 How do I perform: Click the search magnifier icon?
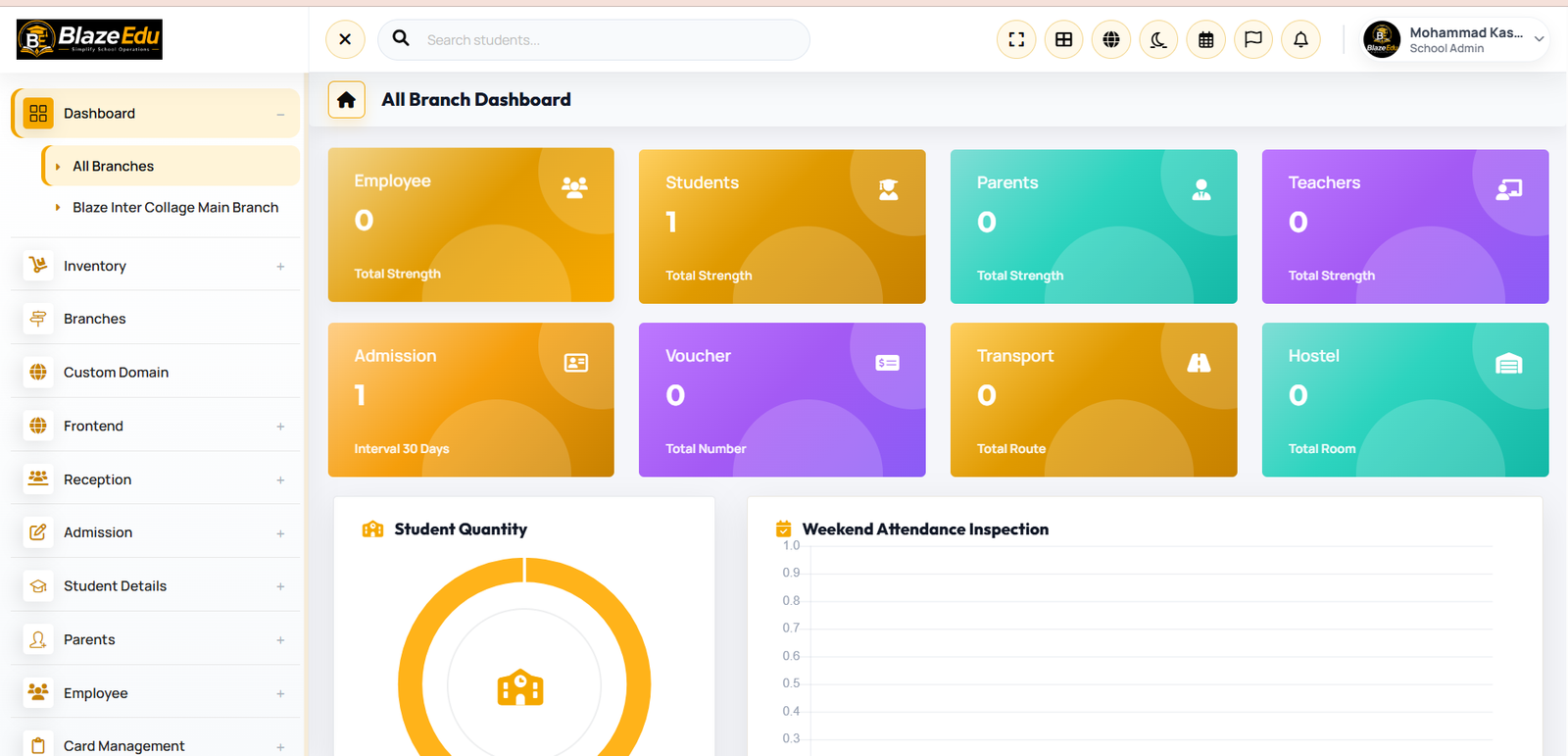[401, 38]
